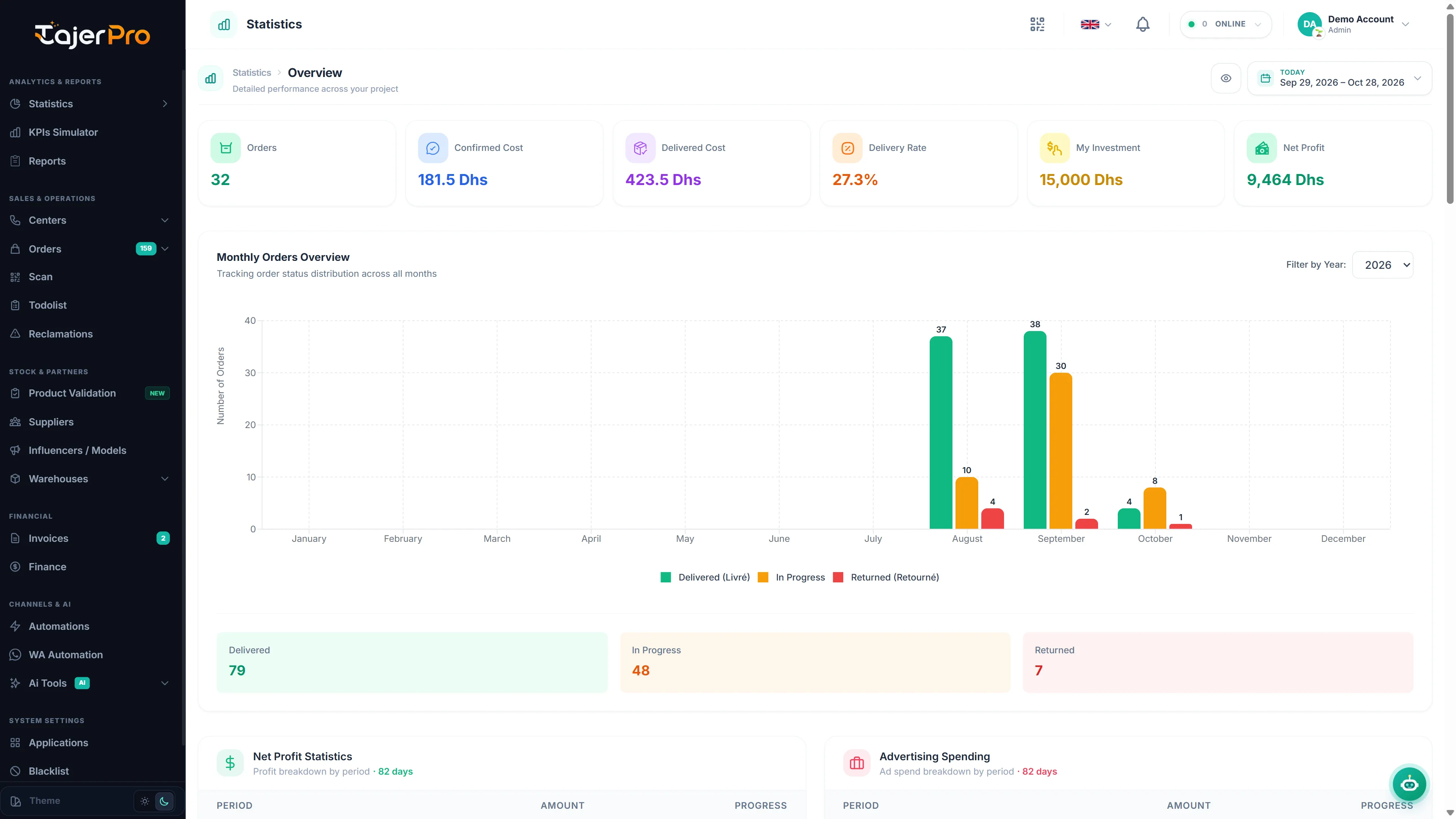1456x819 pixels.
Task: Toggle Delivered (Livré) legend series
Action: tap(705, 577)
